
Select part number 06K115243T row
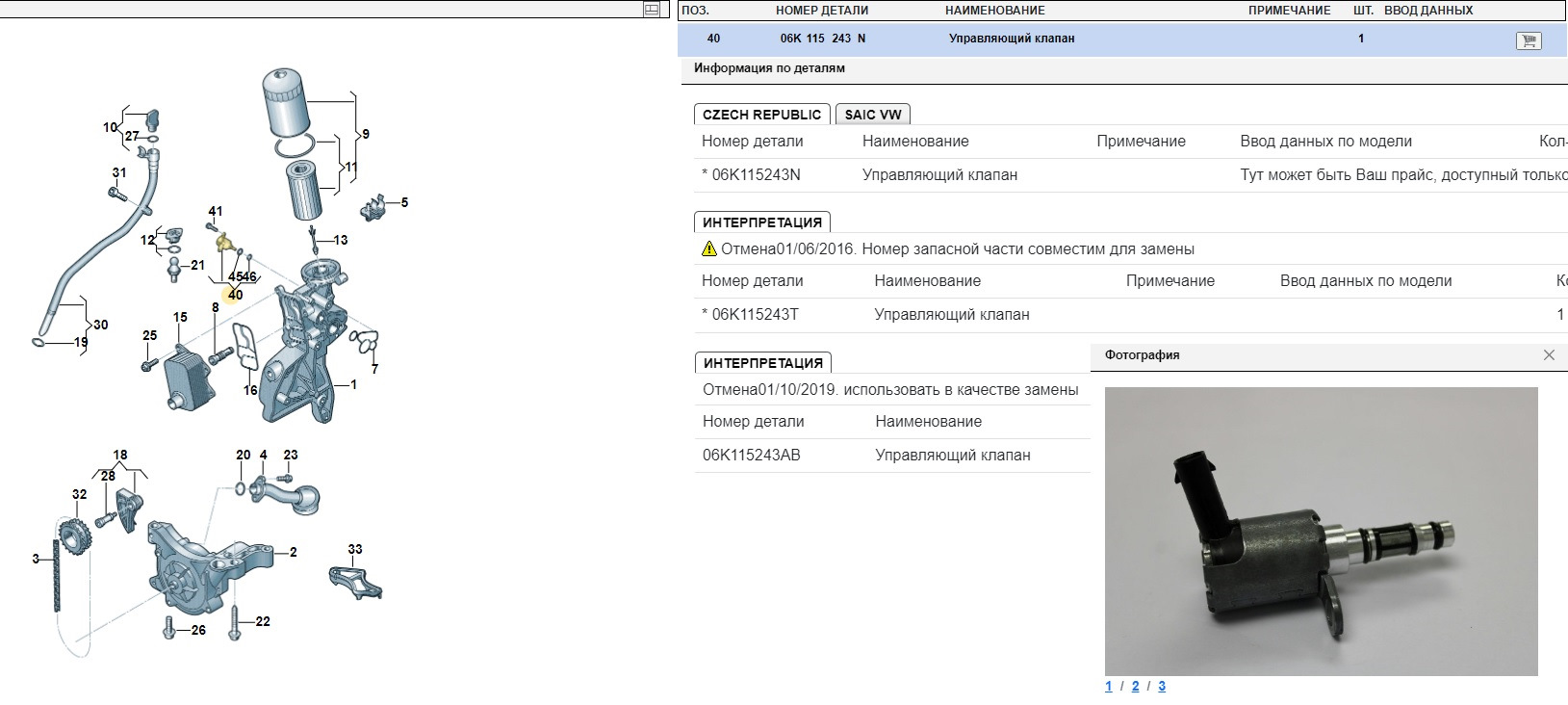coord(1131,315)
